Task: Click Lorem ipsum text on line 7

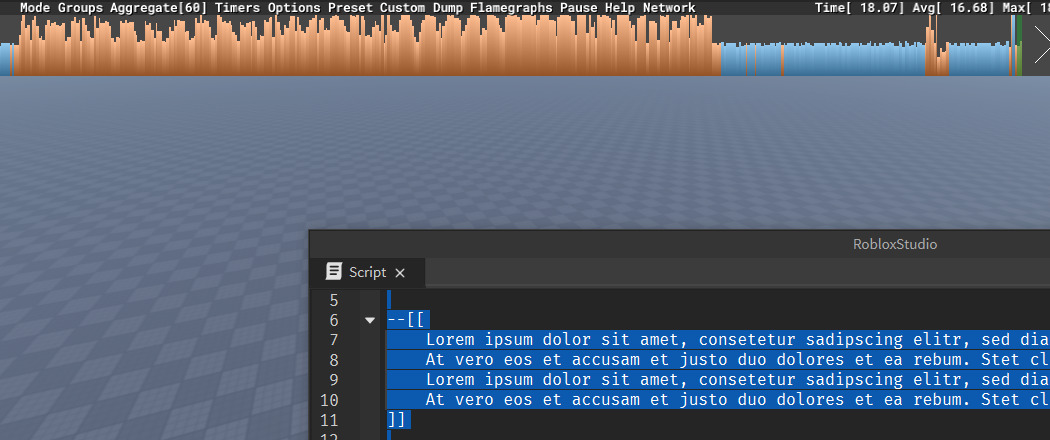Action: (x=737, y=340)
